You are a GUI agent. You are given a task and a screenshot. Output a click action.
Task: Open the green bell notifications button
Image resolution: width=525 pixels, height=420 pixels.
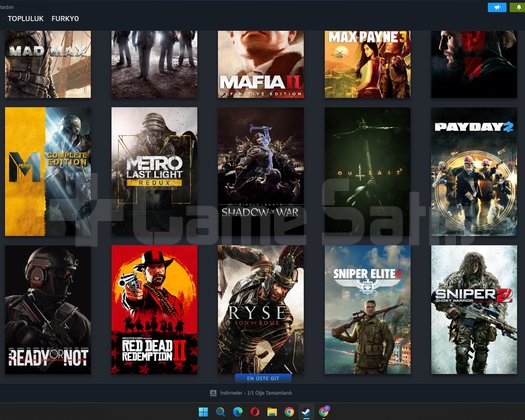coord(518,7)
